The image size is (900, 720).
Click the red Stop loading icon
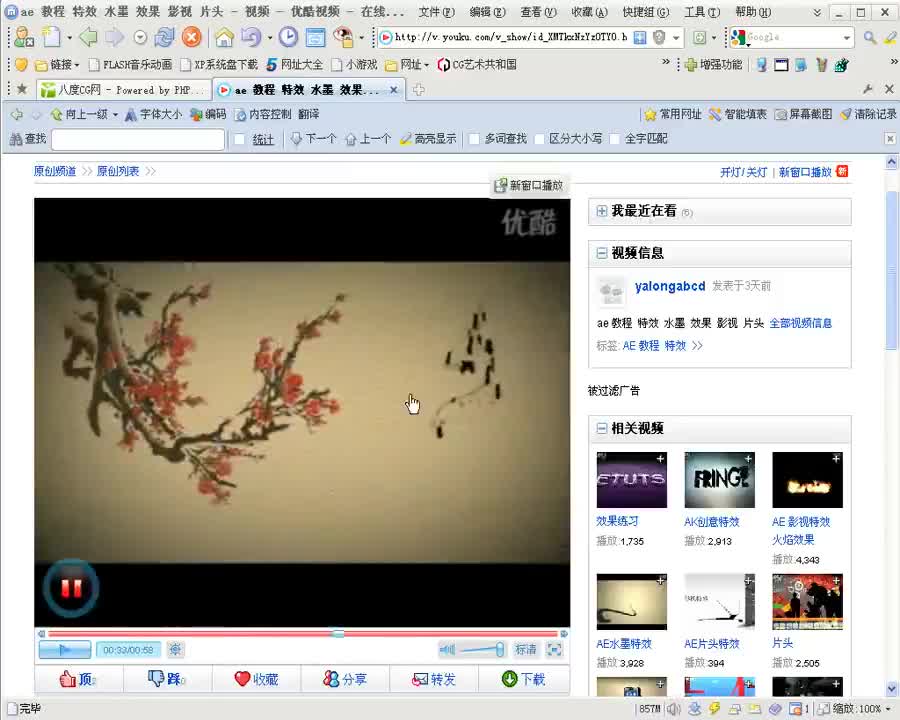click(191, 37)
